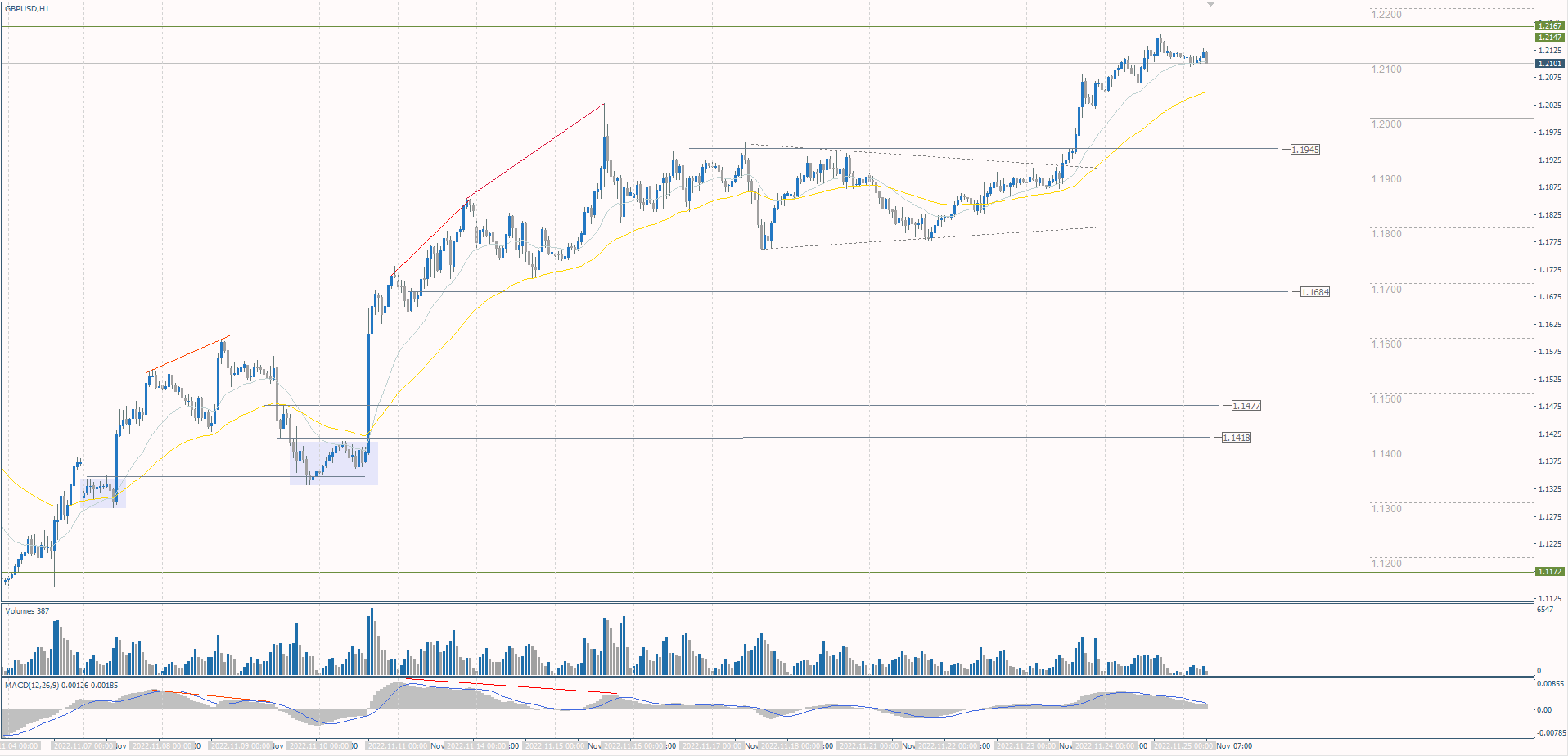Viewport: 1568px width, 756px height.
Task: Click the 1.1325 tick on the price scale
Action: [1550, 489]
